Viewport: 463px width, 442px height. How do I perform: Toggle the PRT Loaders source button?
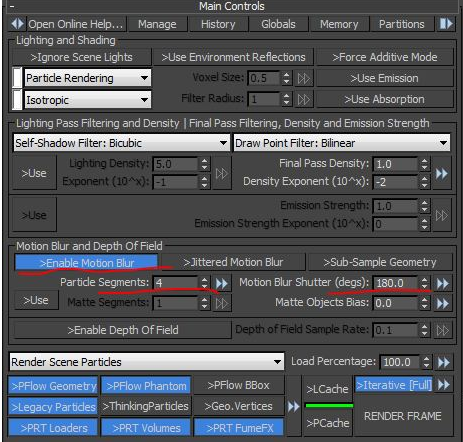[x=53, y=428]
